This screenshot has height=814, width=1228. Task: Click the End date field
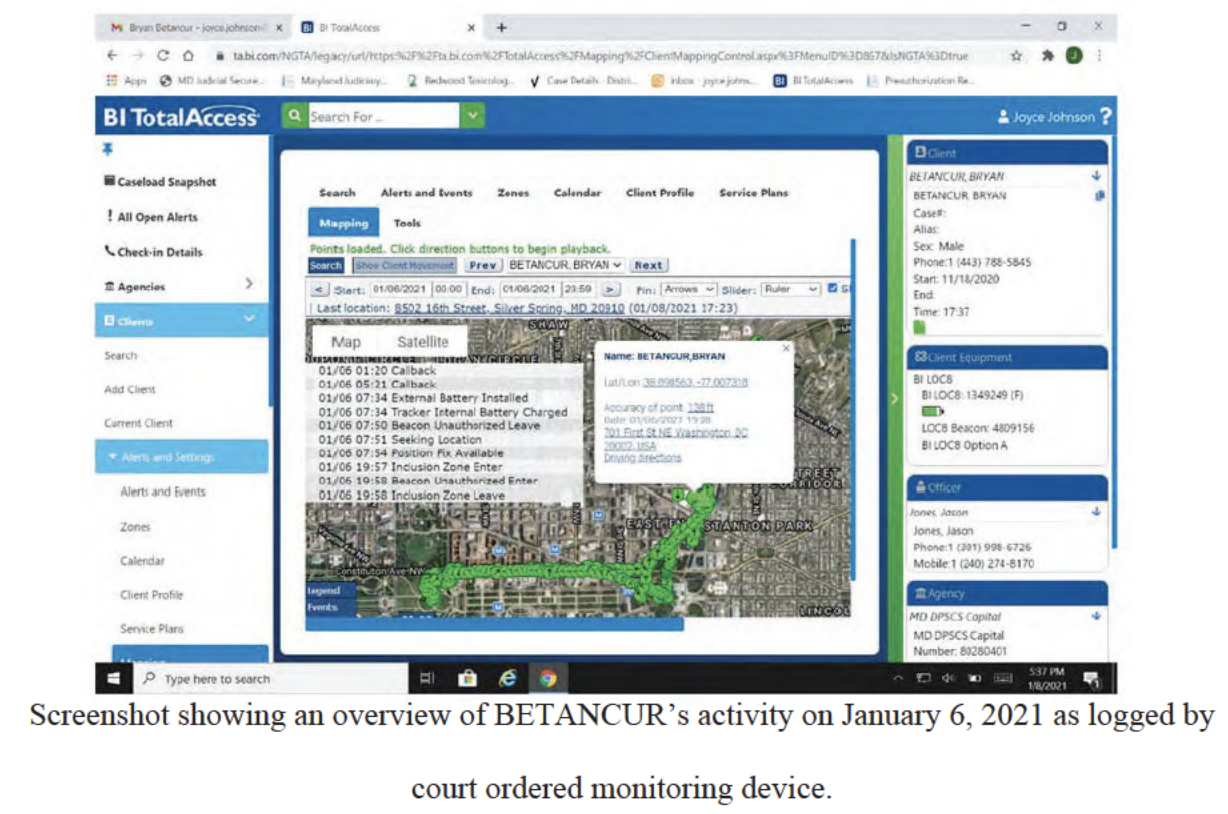click(531, 289)
